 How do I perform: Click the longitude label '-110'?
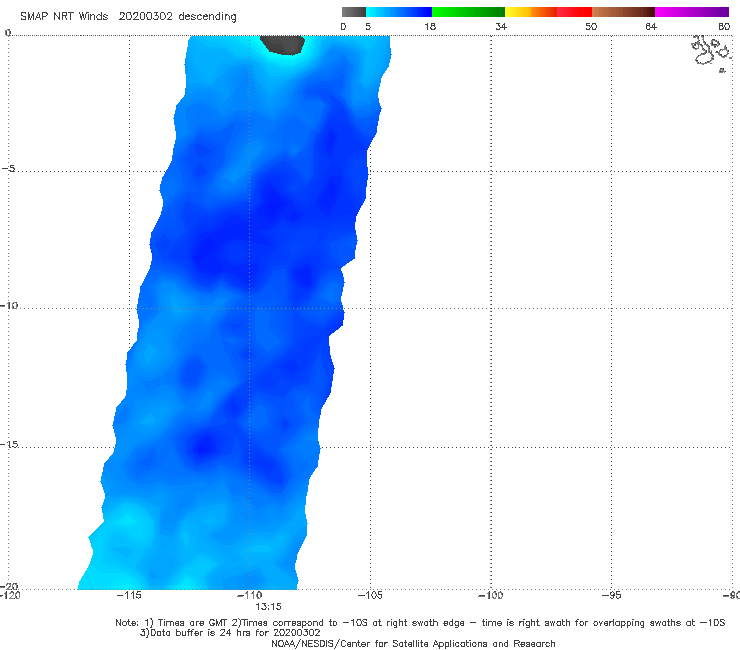pos(249,595)
